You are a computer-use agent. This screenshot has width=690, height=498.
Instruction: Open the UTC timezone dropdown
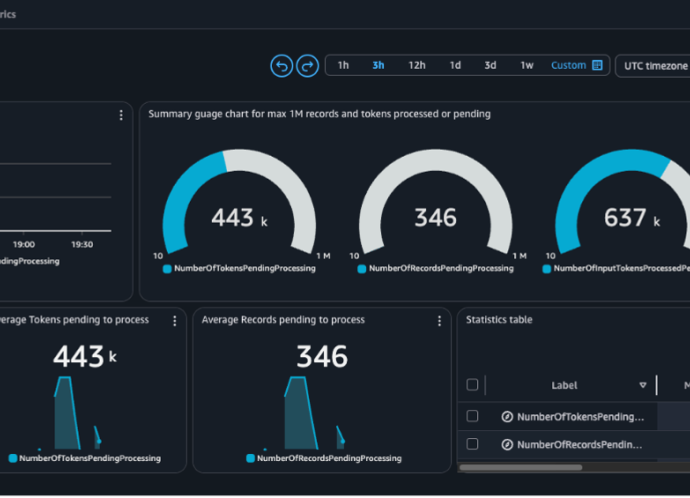coord(655,66)
